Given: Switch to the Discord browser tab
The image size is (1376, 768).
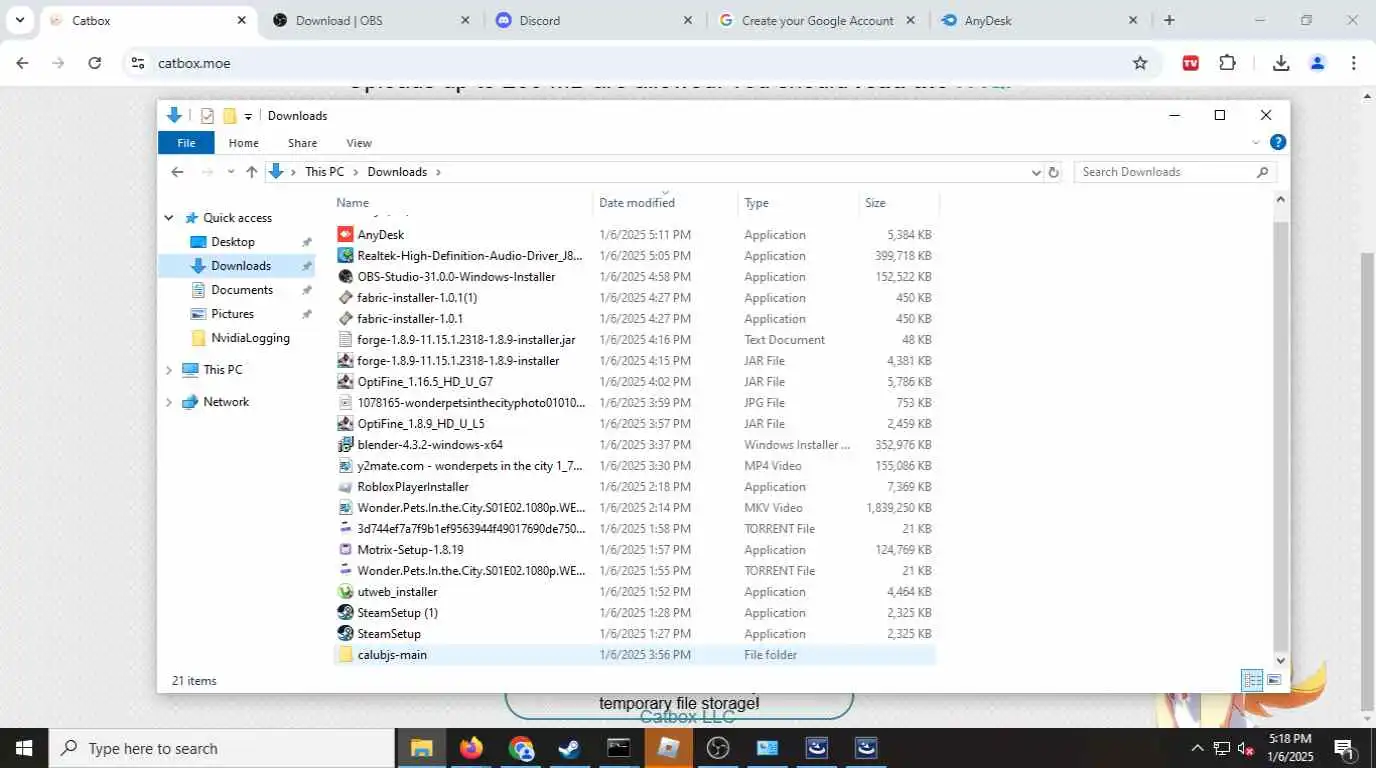Looking at the screenshot, I should 594,20.
